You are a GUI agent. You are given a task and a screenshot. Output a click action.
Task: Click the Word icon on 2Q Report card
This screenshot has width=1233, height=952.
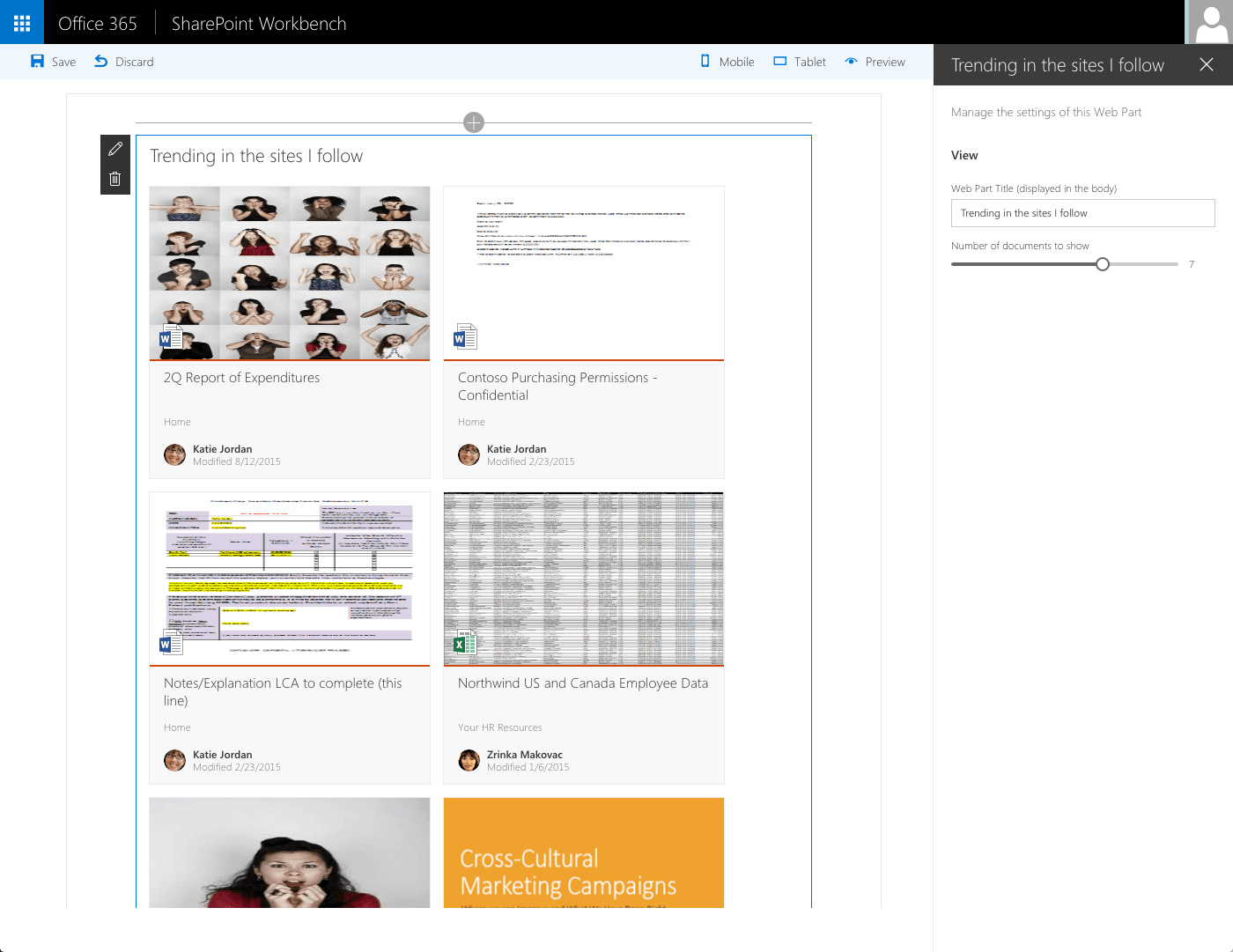pos(171,336)
